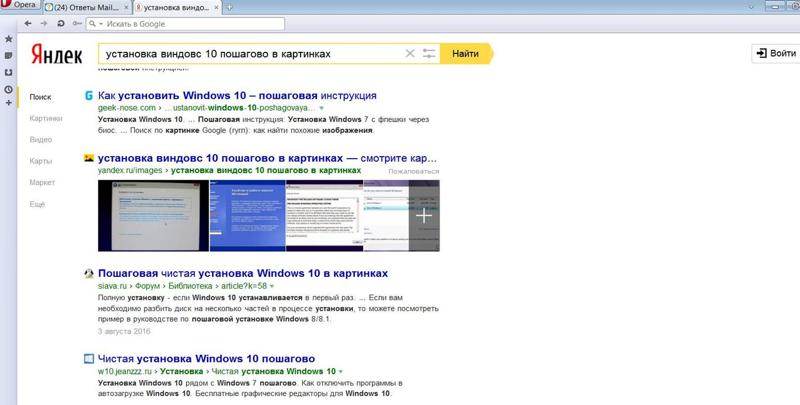This screenshot has height=405, width=800.
Task: Open Как установить Windows 10 result
Action: [x=237, y=95]
